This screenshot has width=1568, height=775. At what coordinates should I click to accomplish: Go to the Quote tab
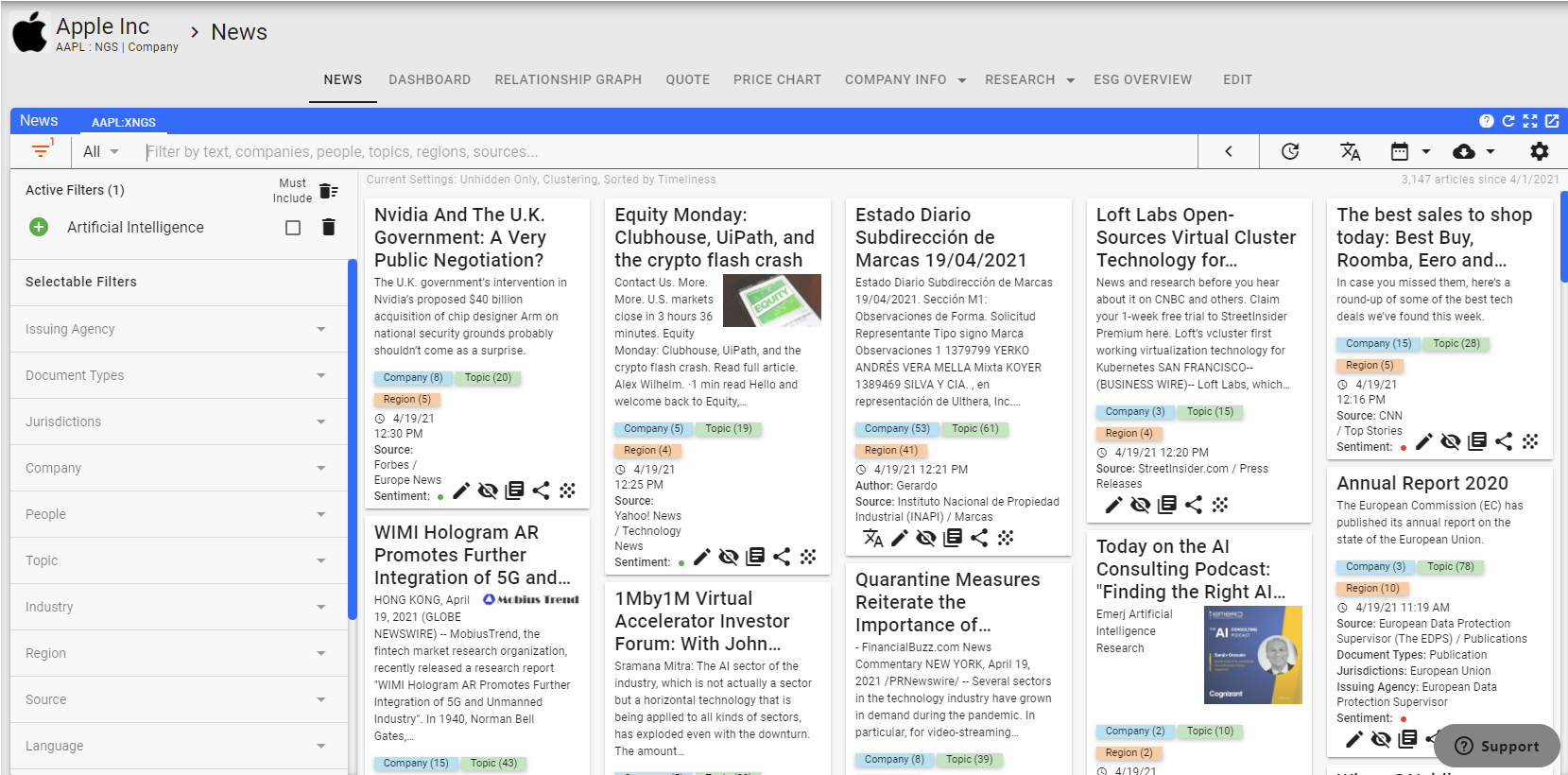tap(688, 80)
